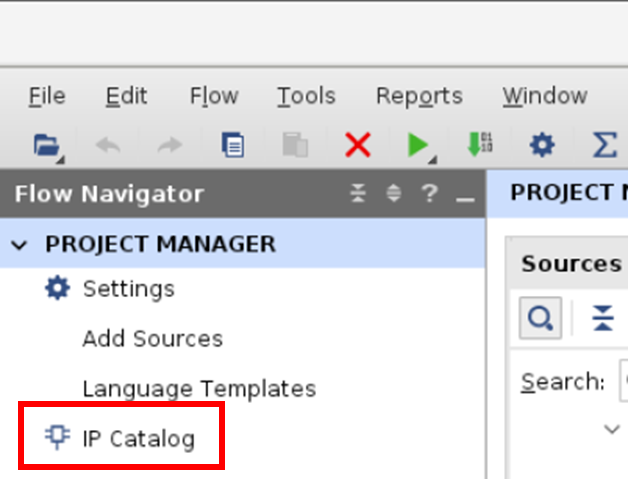Click the Copy toolbar icon
The width and height of the screenshot is (628, 479).
tap(233, 146)
